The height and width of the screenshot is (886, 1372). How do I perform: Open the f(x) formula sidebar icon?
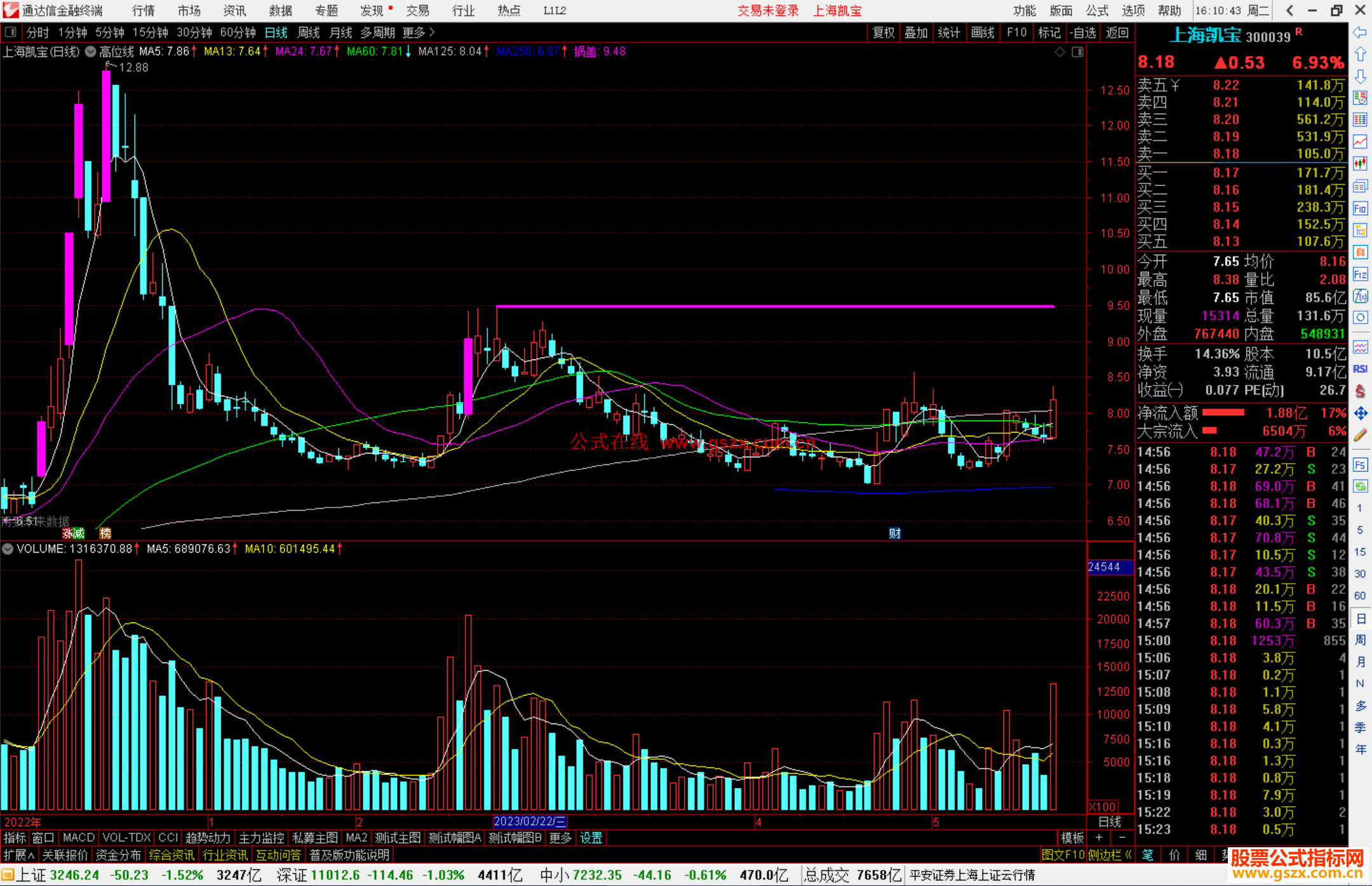tap(1360, 296)
